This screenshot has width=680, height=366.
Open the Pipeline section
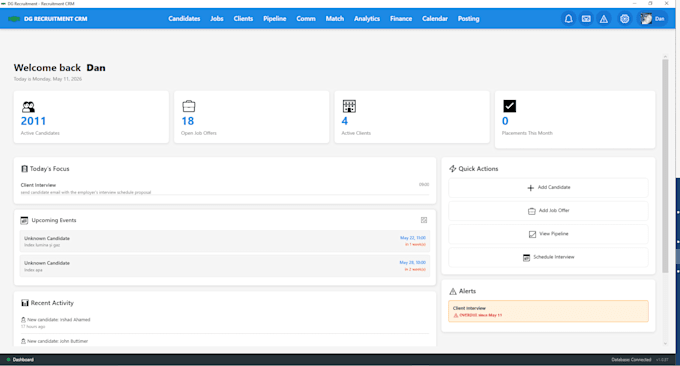click(275, 19)
